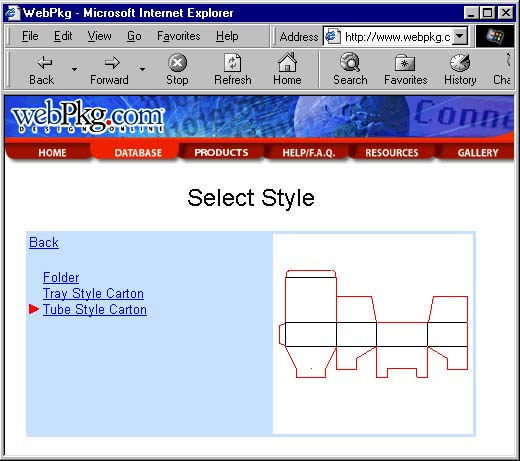The height and width of the screenshot is (461, 520).
Task: Open the Go menu
Action: pos(134,36)
